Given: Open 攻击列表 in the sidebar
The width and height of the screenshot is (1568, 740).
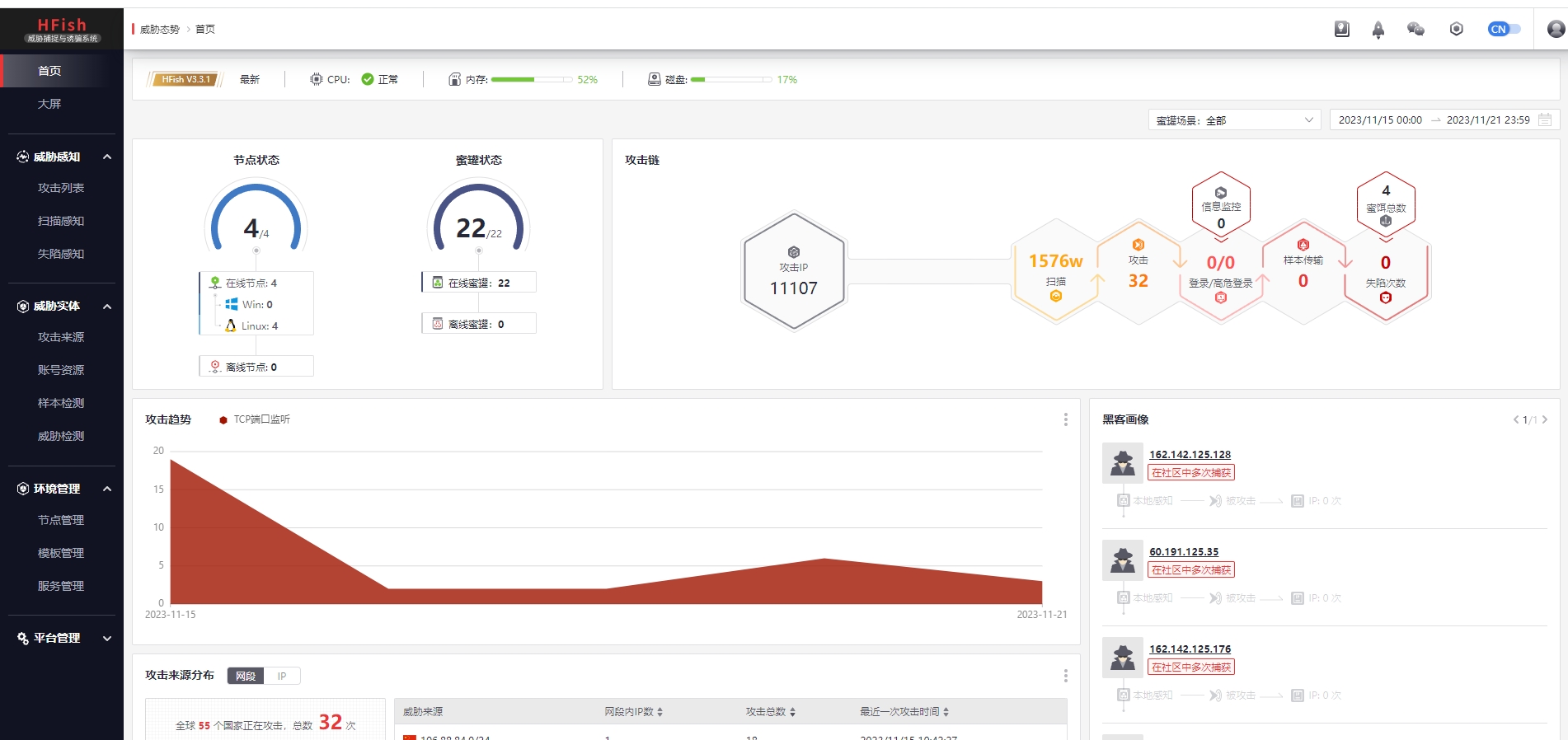Looking at the screenshot, I should 61,188.
